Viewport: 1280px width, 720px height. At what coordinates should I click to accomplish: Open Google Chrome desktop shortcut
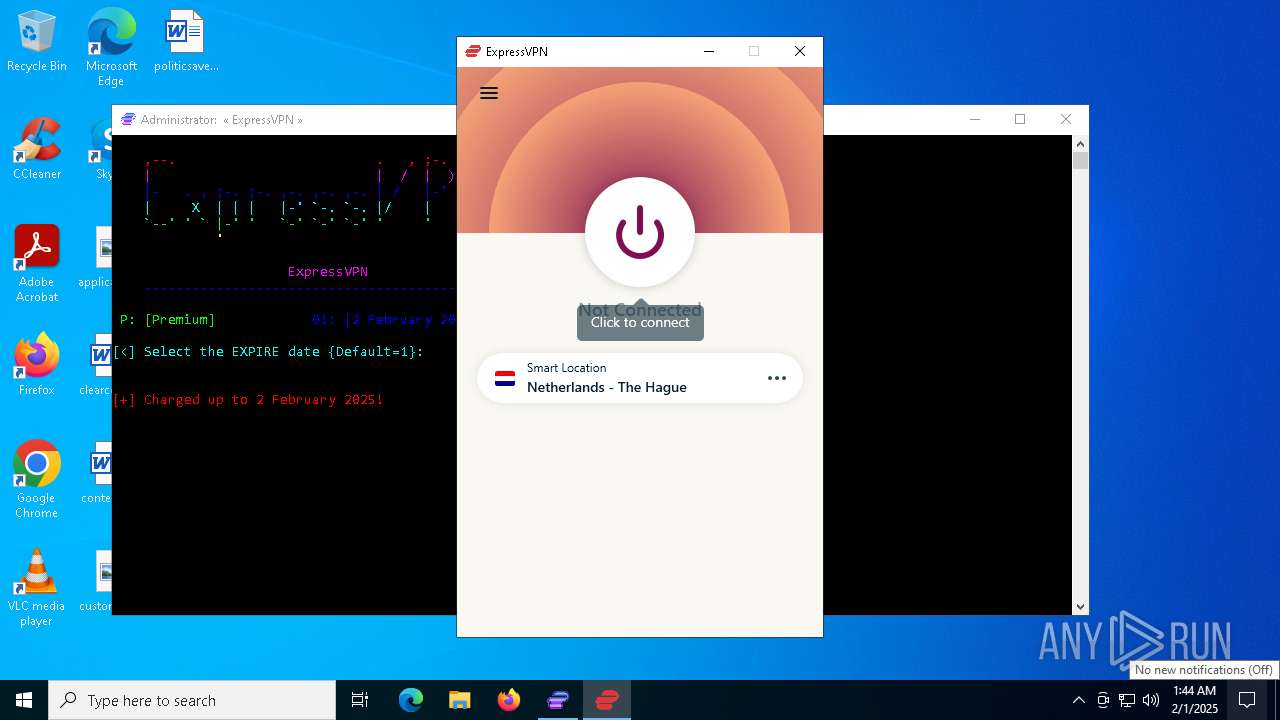[37, 480]
